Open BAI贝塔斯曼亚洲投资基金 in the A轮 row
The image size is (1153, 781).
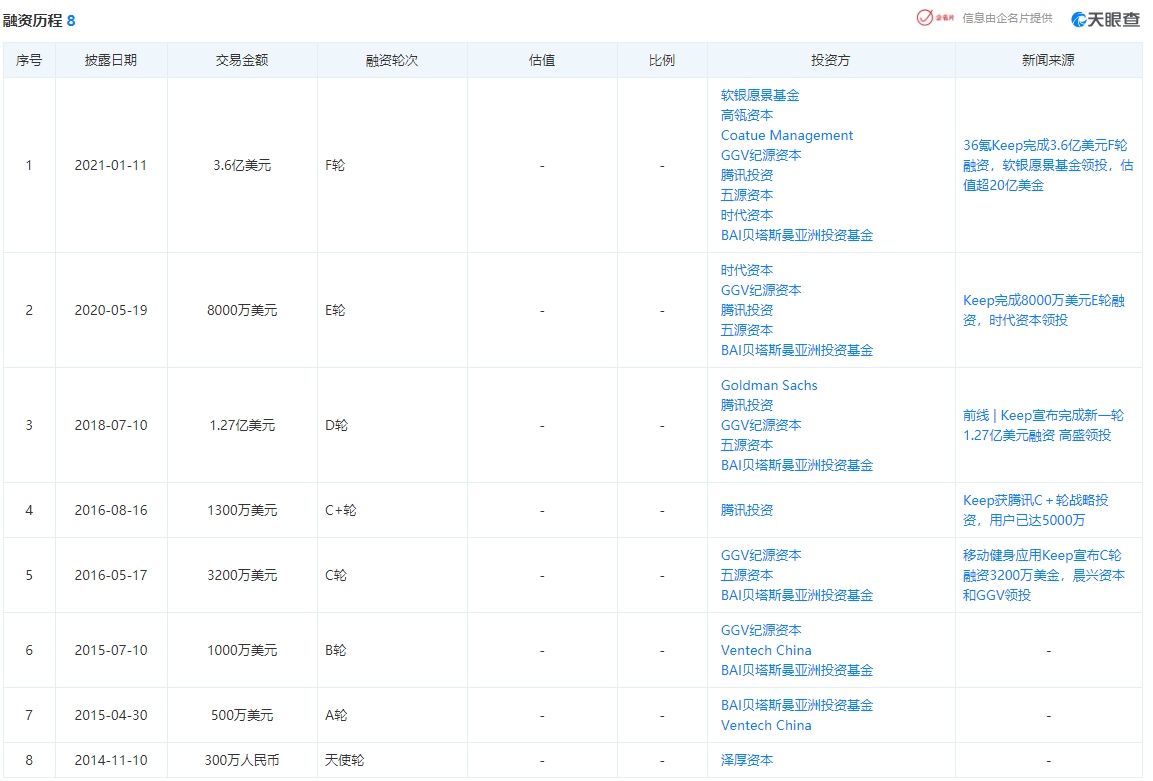click(796, 705)
